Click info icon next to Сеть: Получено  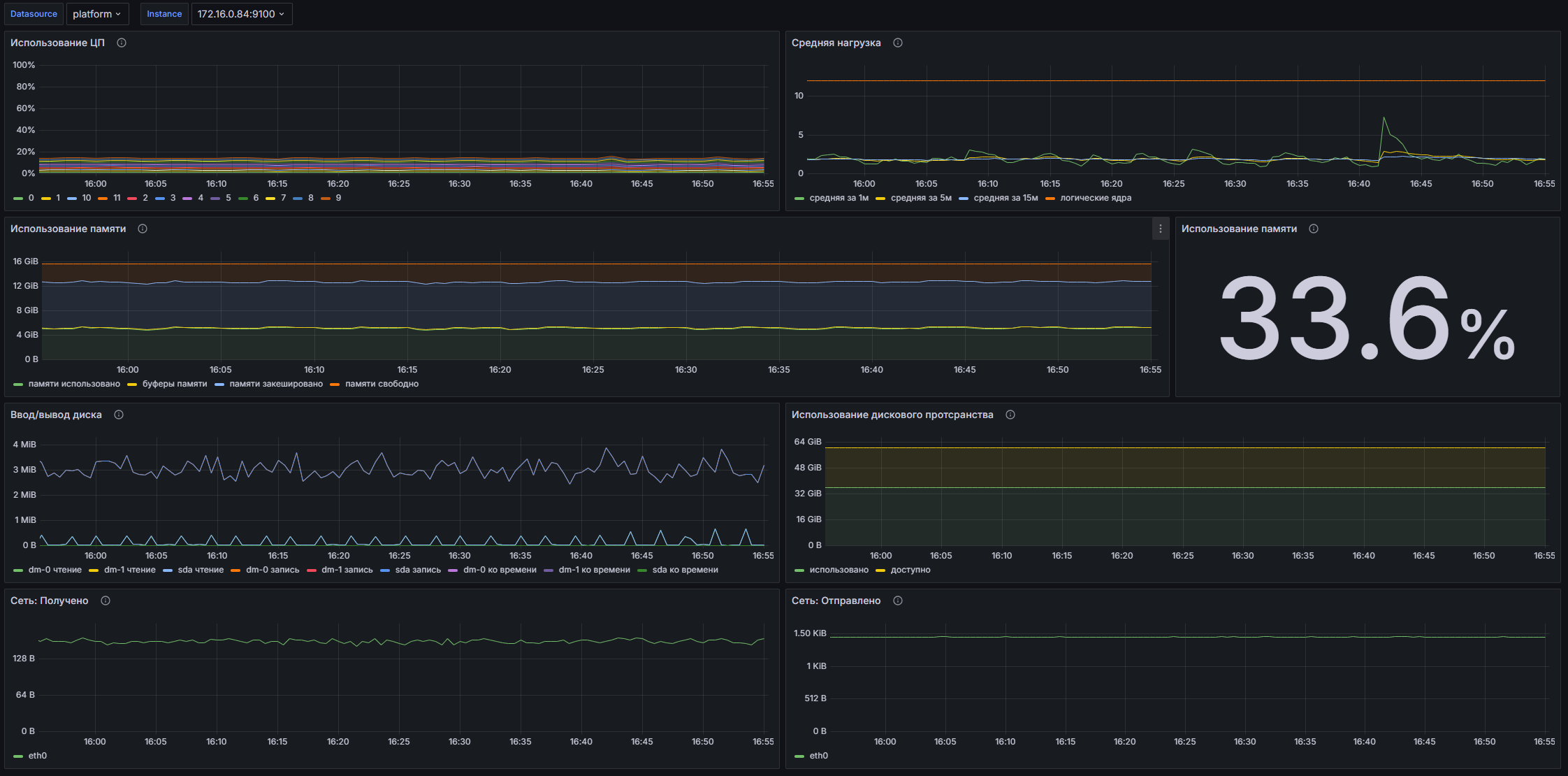click(106, 601)
